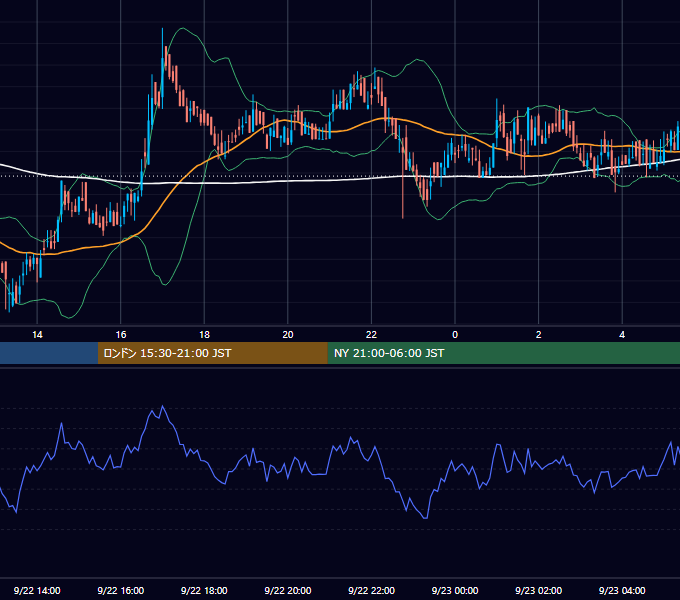The height and width of the screenshot is (600, 680).
Task: Click the London session band labeled 15:30-21:00 JST
Action: click(x=212, y=353)
